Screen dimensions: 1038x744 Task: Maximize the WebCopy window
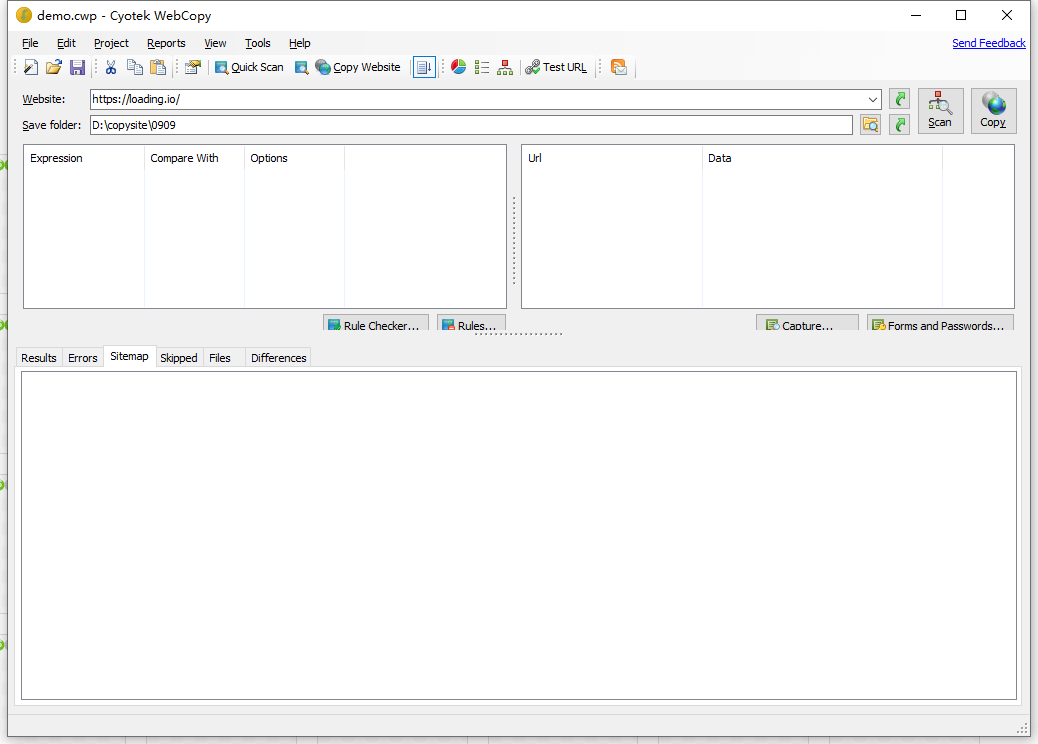961,15
